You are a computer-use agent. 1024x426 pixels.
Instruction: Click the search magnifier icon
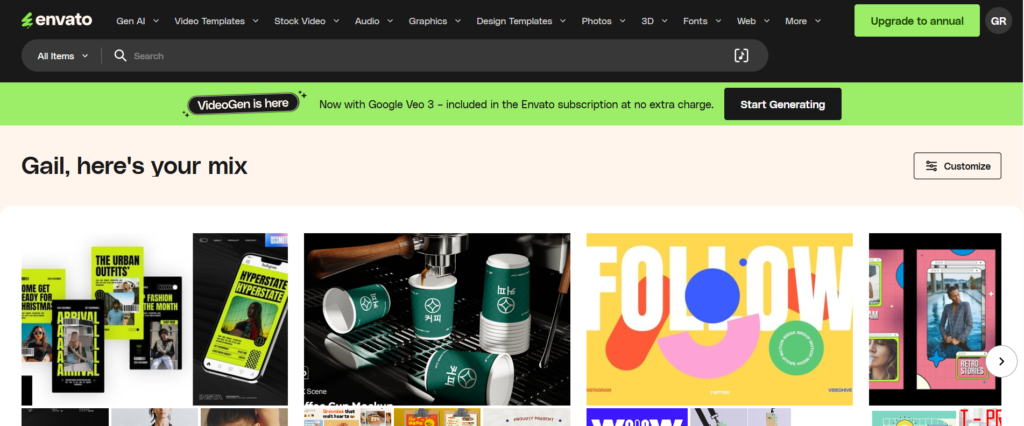(x=120, y=56)
